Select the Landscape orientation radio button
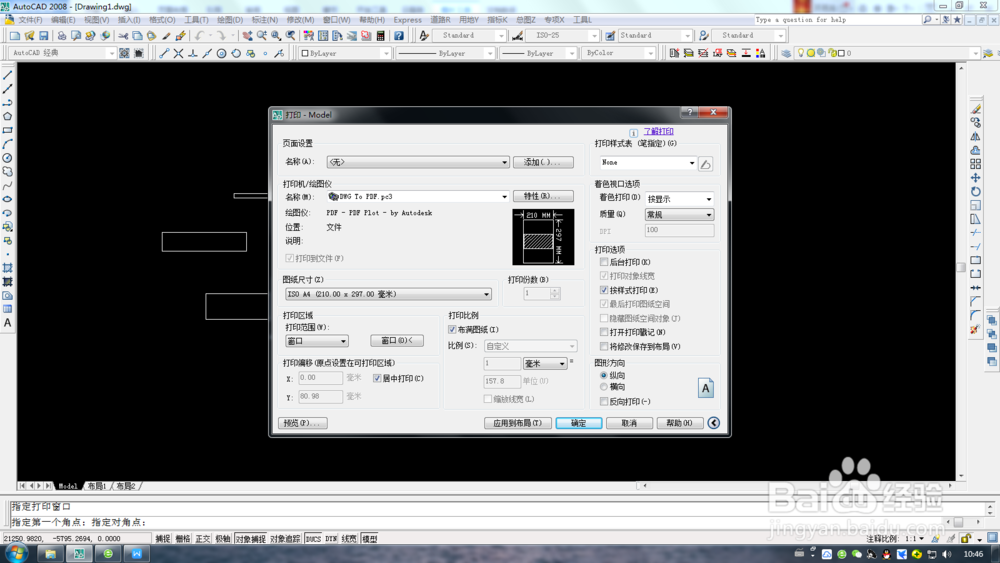This screenshot has width=1000, height=563. click(604, 387)
